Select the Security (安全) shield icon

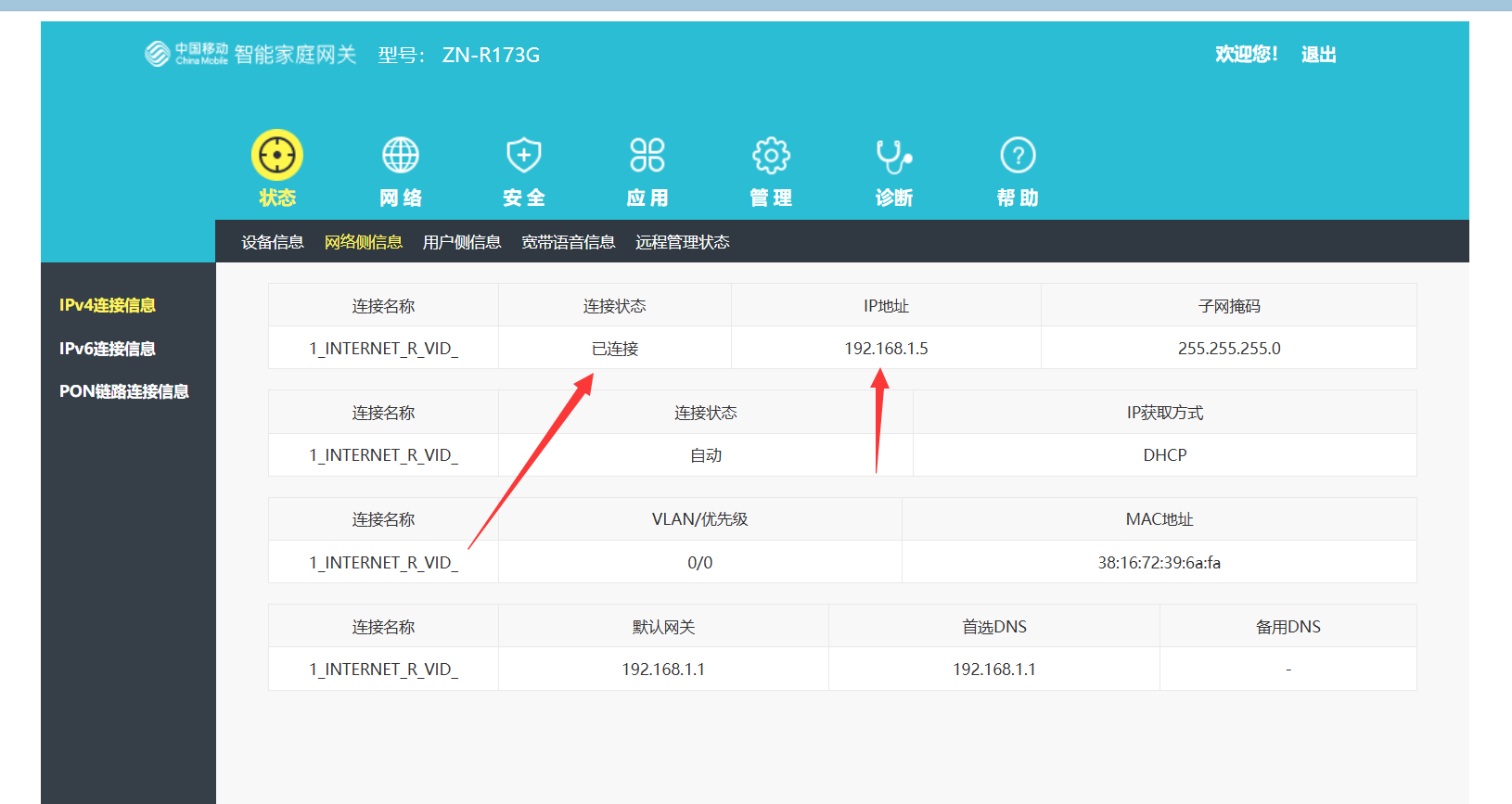coord(524,155)
